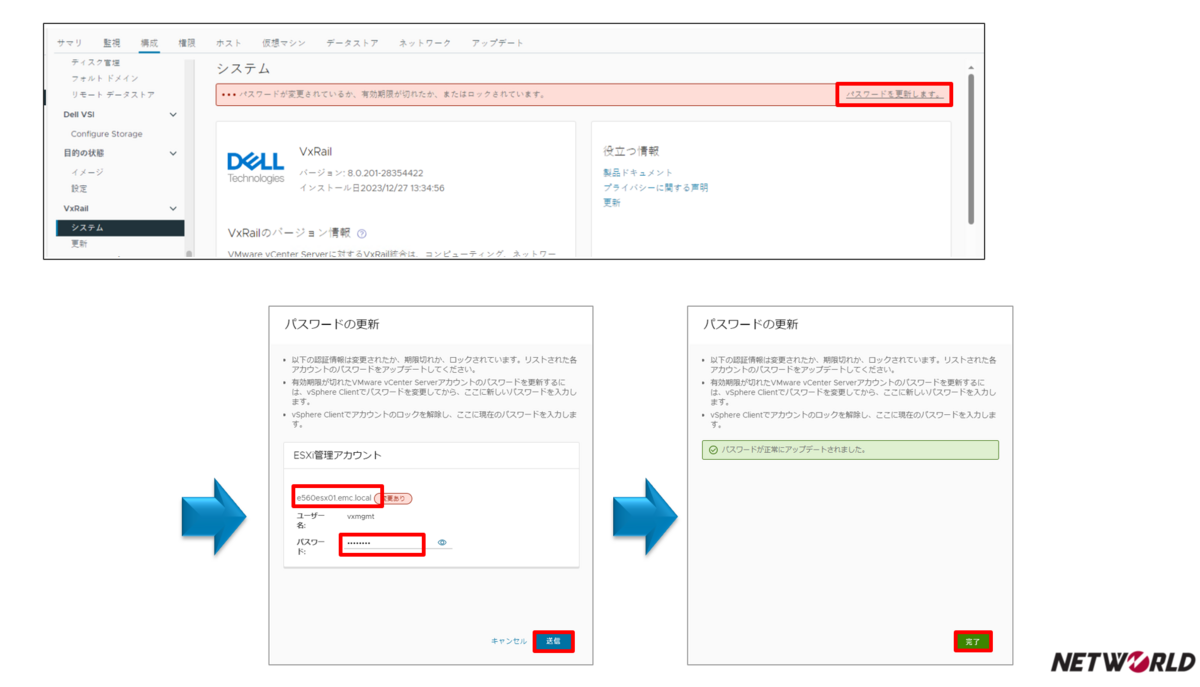
Task: Click the main content vertical scrollbar
Action: click(969, 148)
